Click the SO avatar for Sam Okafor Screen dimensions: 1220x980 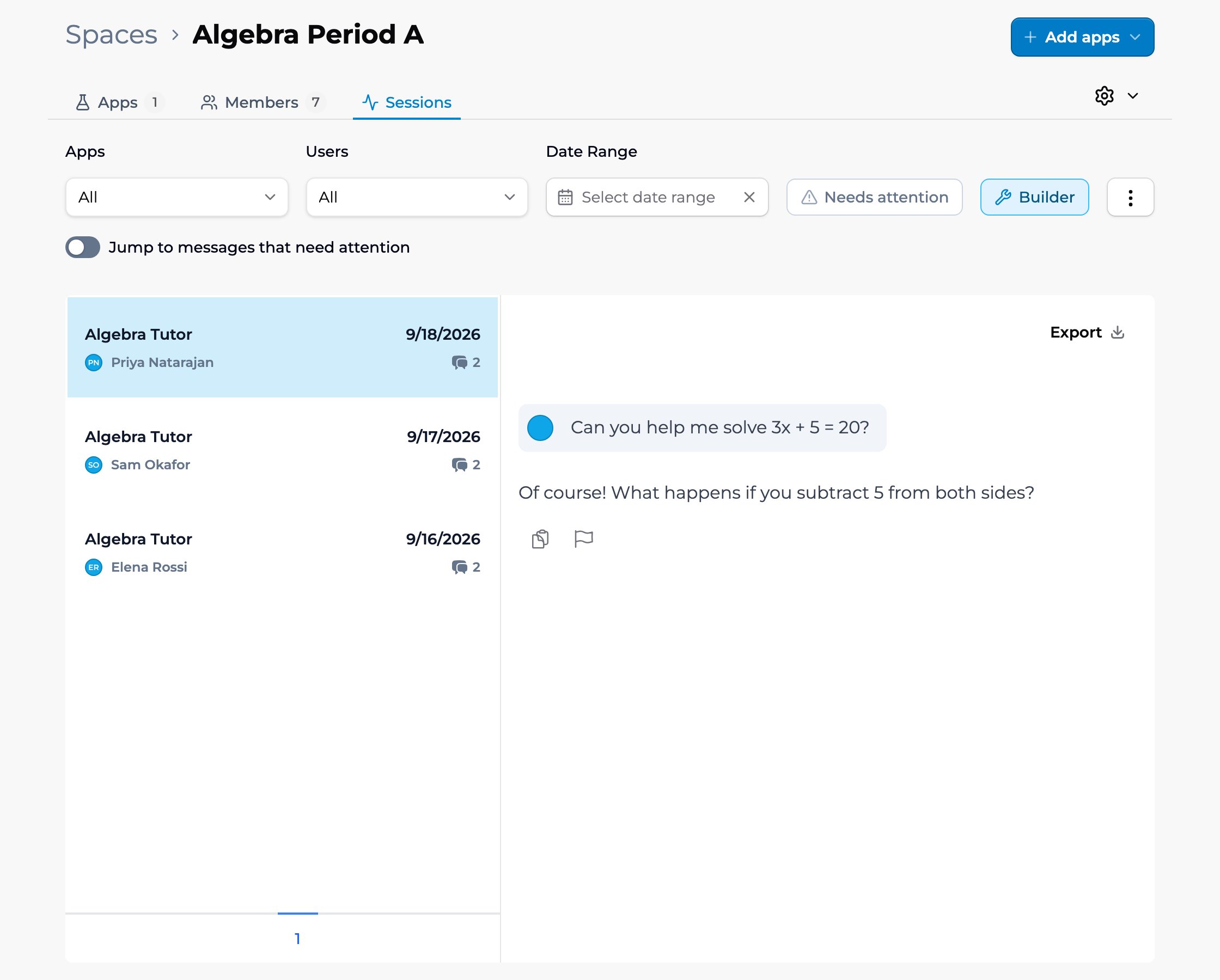pos(93,464)
